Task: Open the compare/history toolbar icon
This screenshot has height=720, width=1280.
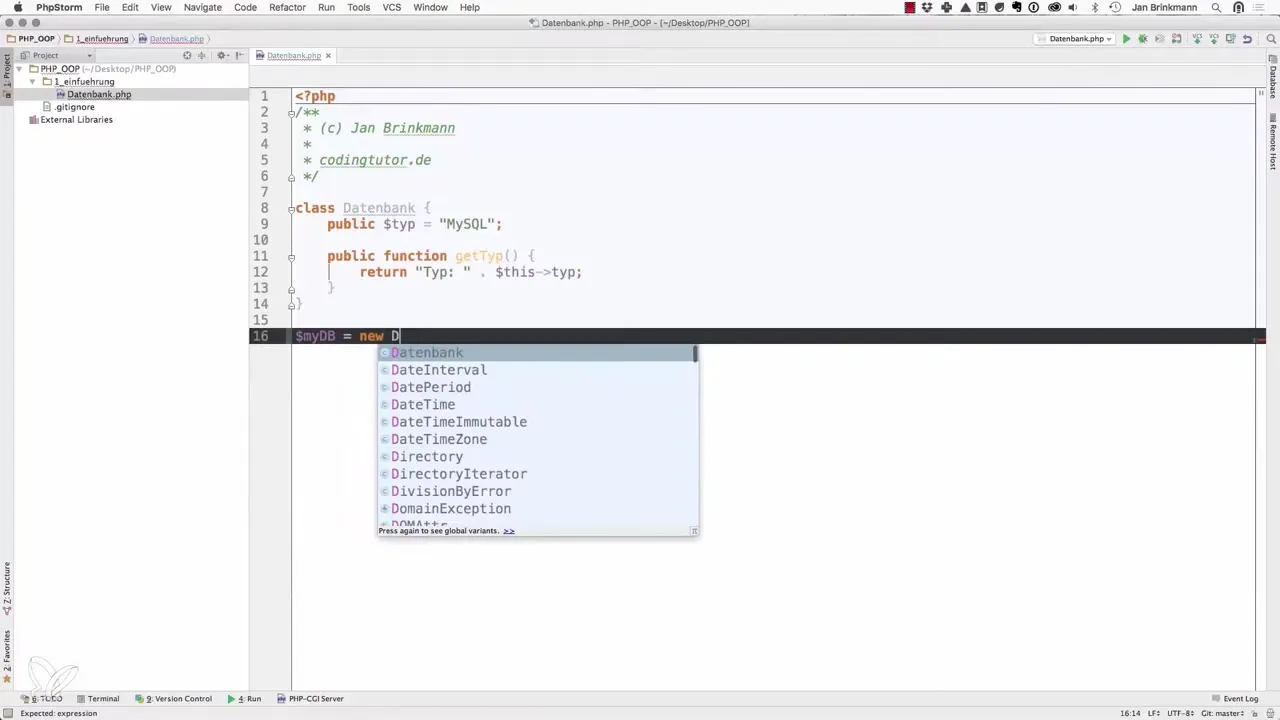Action: pos(1230,39)
